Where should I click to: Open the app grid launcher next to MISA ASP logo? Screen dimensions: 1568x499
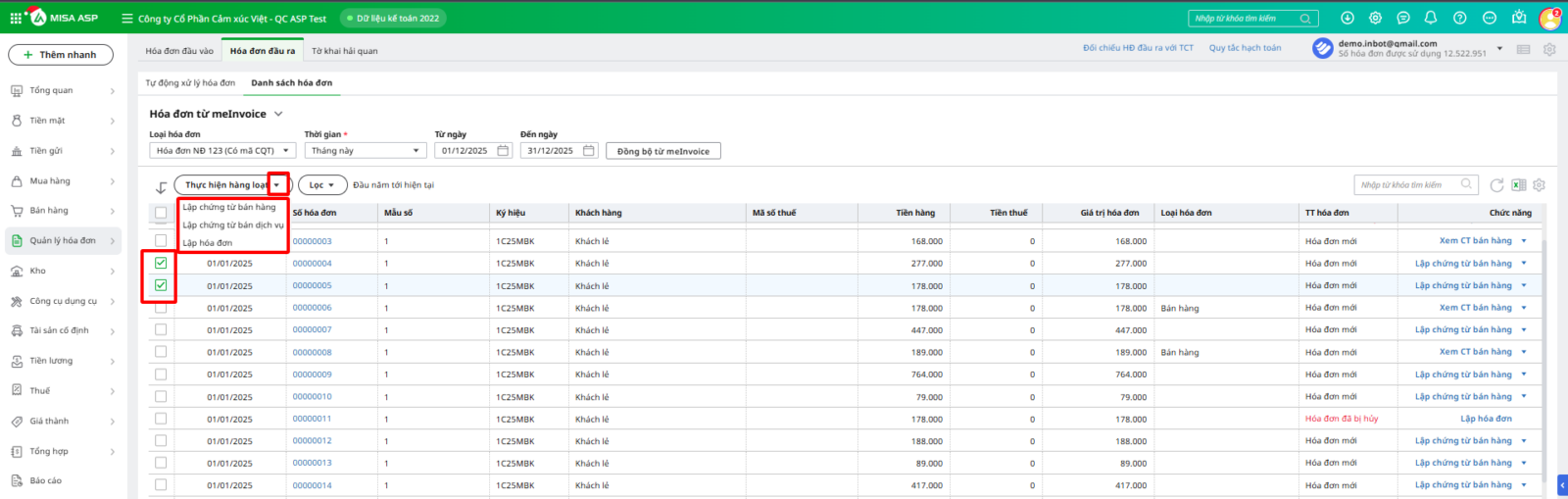pos(16,18)
